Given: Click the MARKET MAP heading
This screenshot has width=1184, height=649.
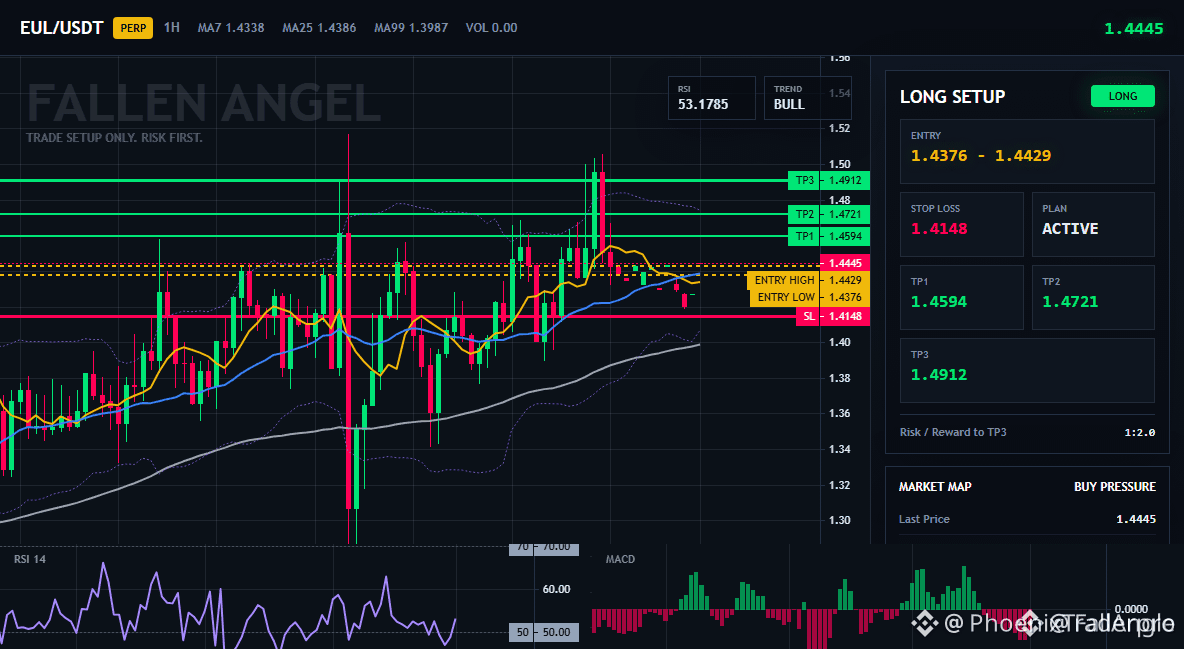Looking at the screenshot, I should click(935, 487).
